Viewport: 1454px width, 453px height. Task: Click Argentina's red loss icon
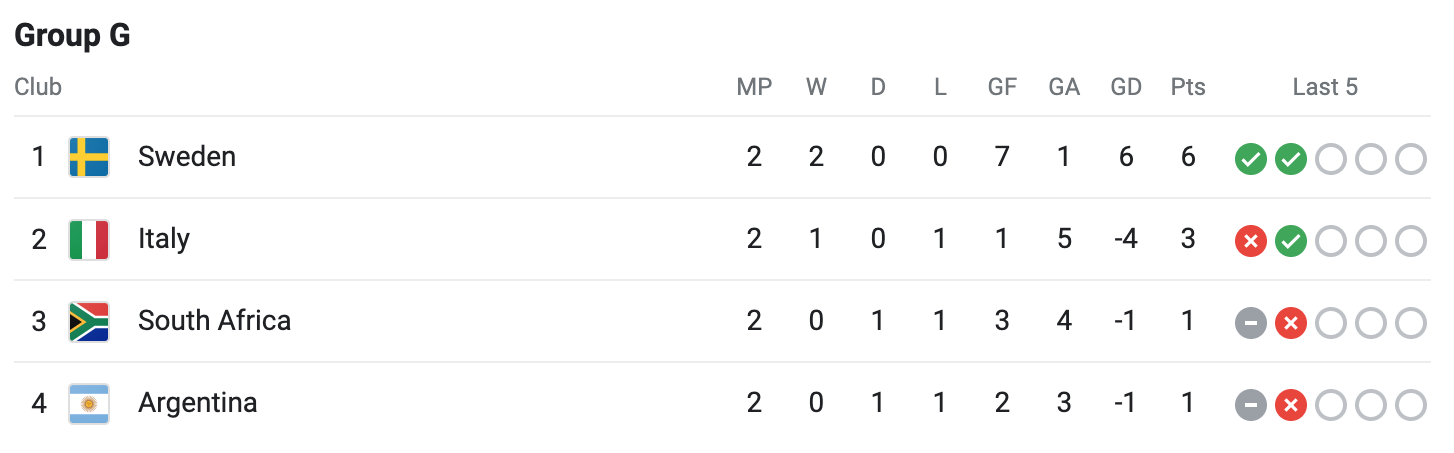[1291, 405]
